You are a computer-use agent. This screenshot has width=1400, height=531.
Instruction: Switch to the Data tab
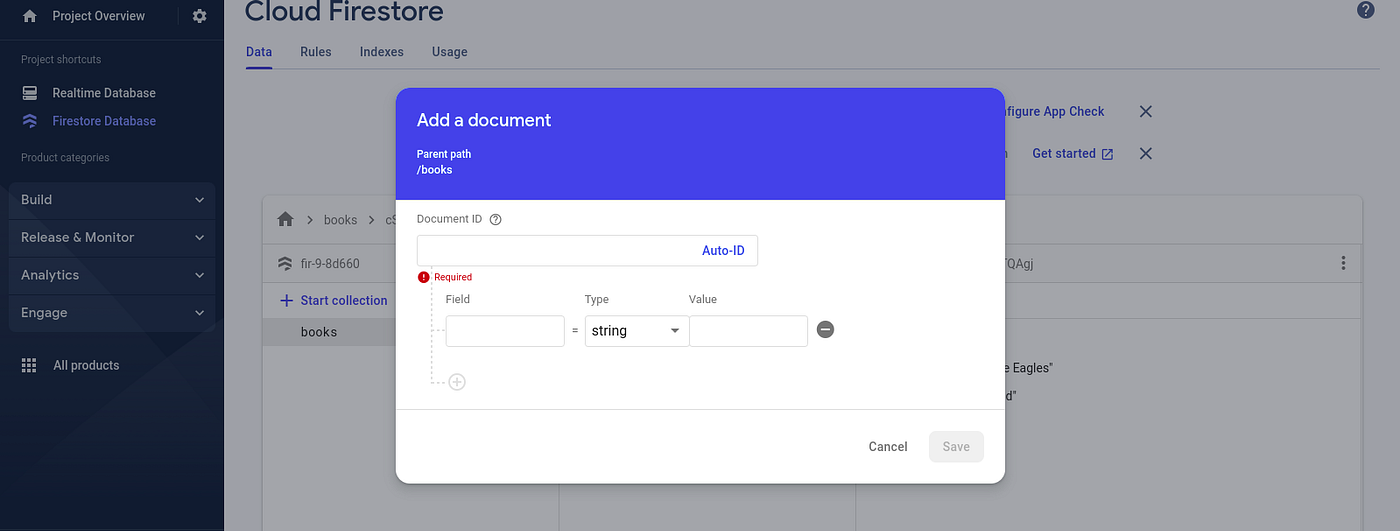[259, 52]
